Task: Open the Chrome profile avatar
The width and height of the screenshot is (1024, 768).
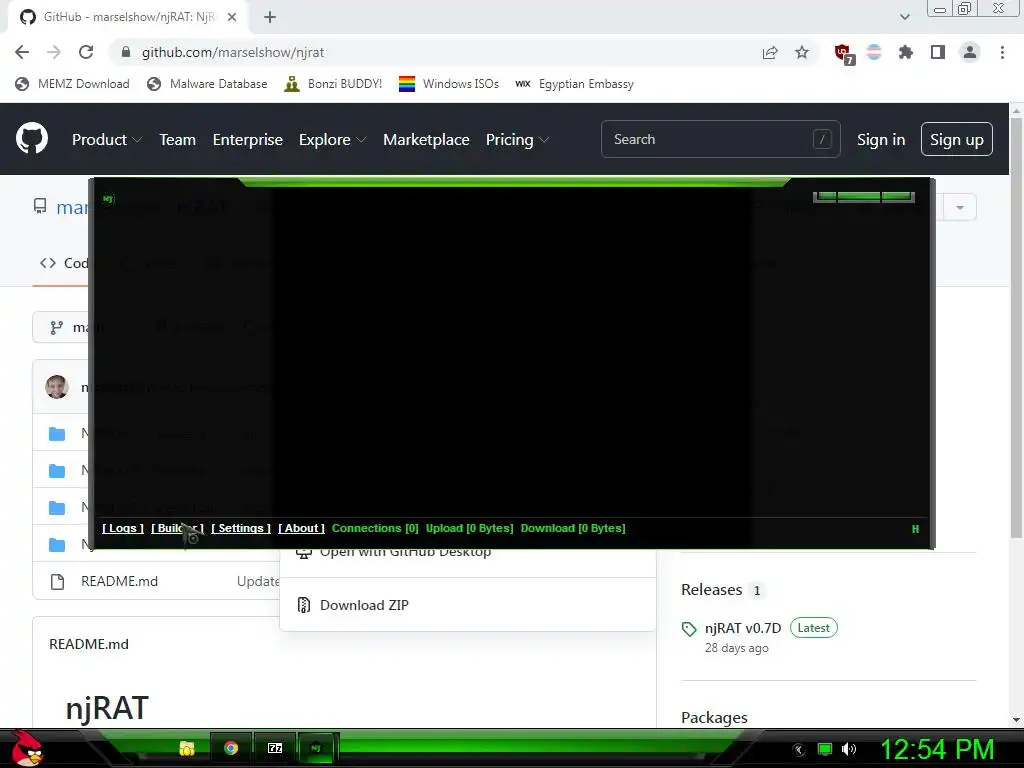Action: click(x=970, y=52)
